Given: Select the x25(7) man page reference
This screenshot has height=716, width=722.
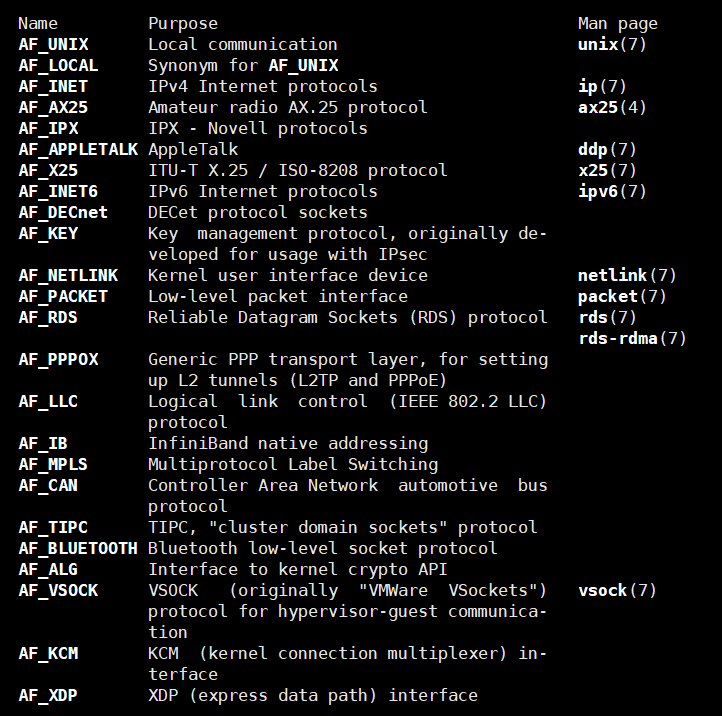Looking at the screenshot, I should pos(607,170).
